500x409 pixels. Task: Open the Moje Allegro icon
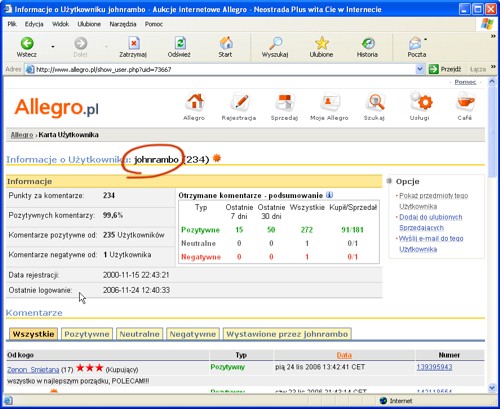point(330,102)
